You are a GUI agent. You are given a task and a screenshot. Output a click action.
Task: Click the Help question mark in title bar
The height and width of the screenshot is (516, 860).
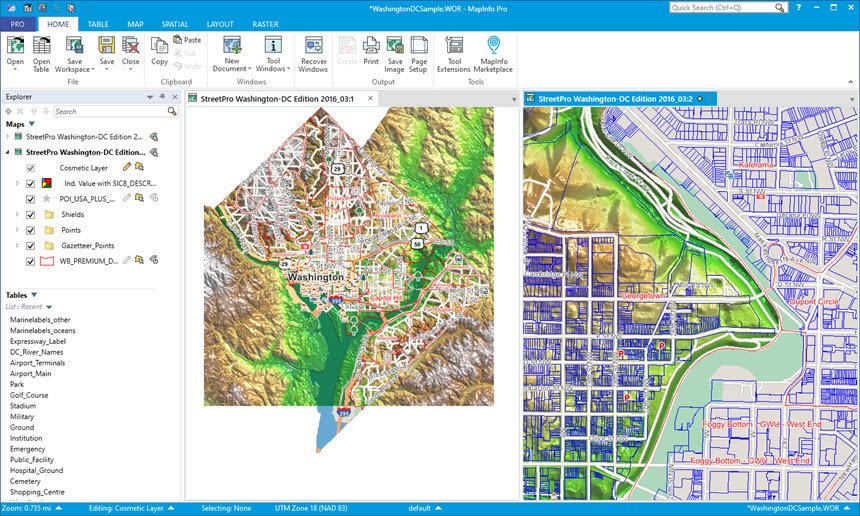point(799,8)
